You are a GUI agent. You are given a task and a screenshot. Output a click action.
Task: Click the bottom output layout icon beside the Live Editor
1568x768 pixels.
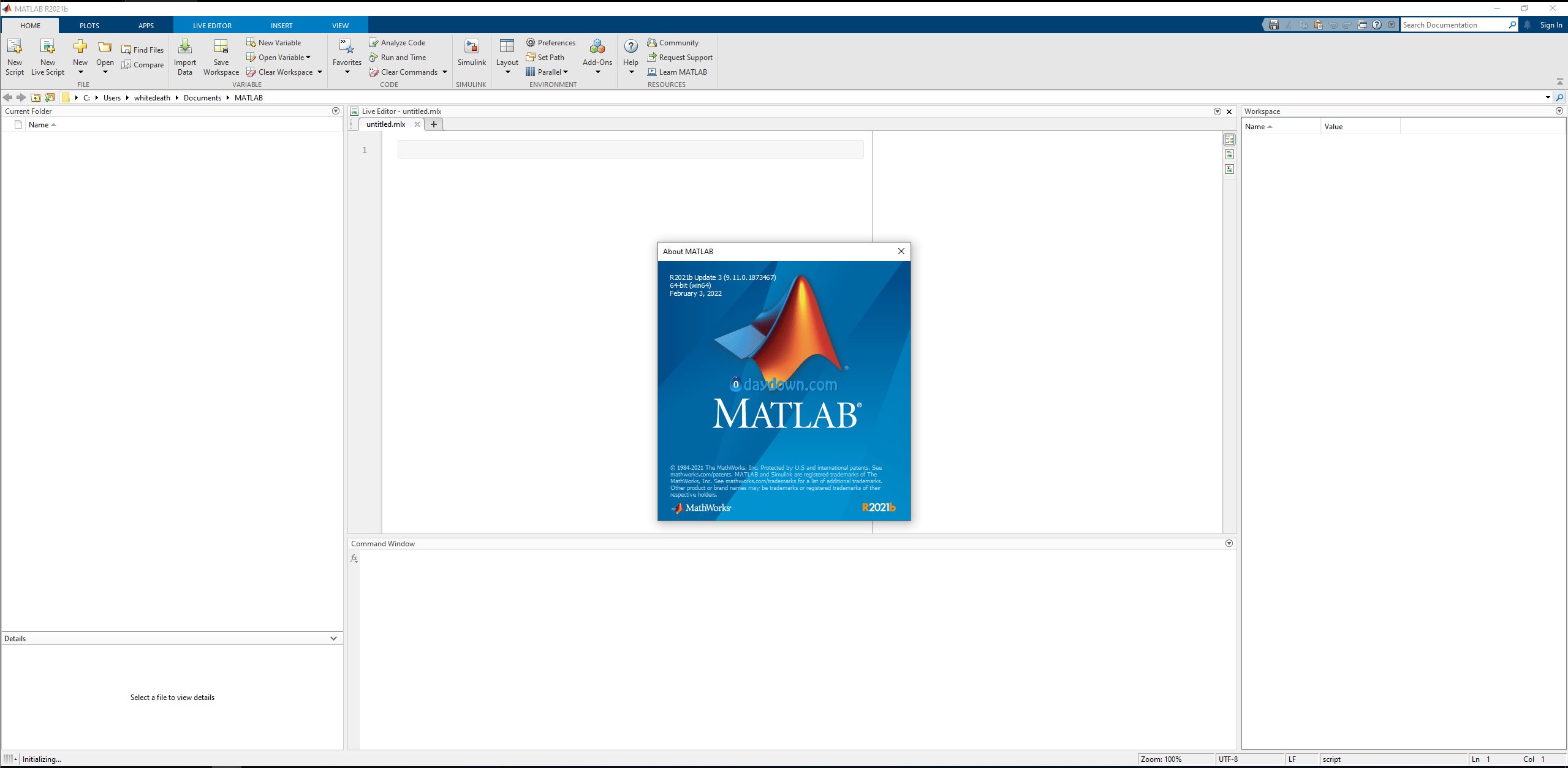[x=1229, y=169]
